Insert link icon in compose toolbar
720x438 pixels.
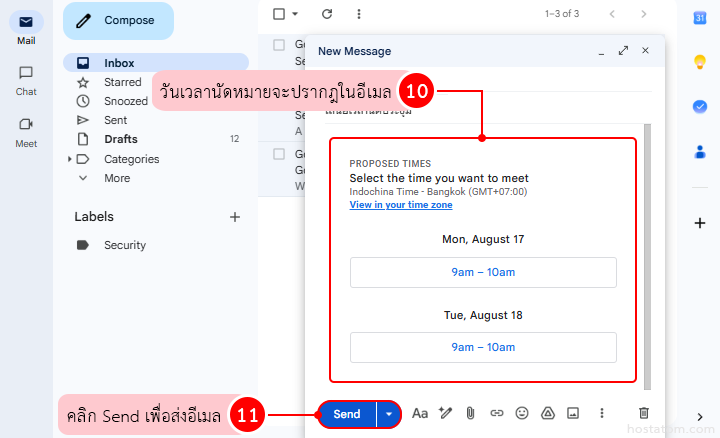click(x=496, y=413)
